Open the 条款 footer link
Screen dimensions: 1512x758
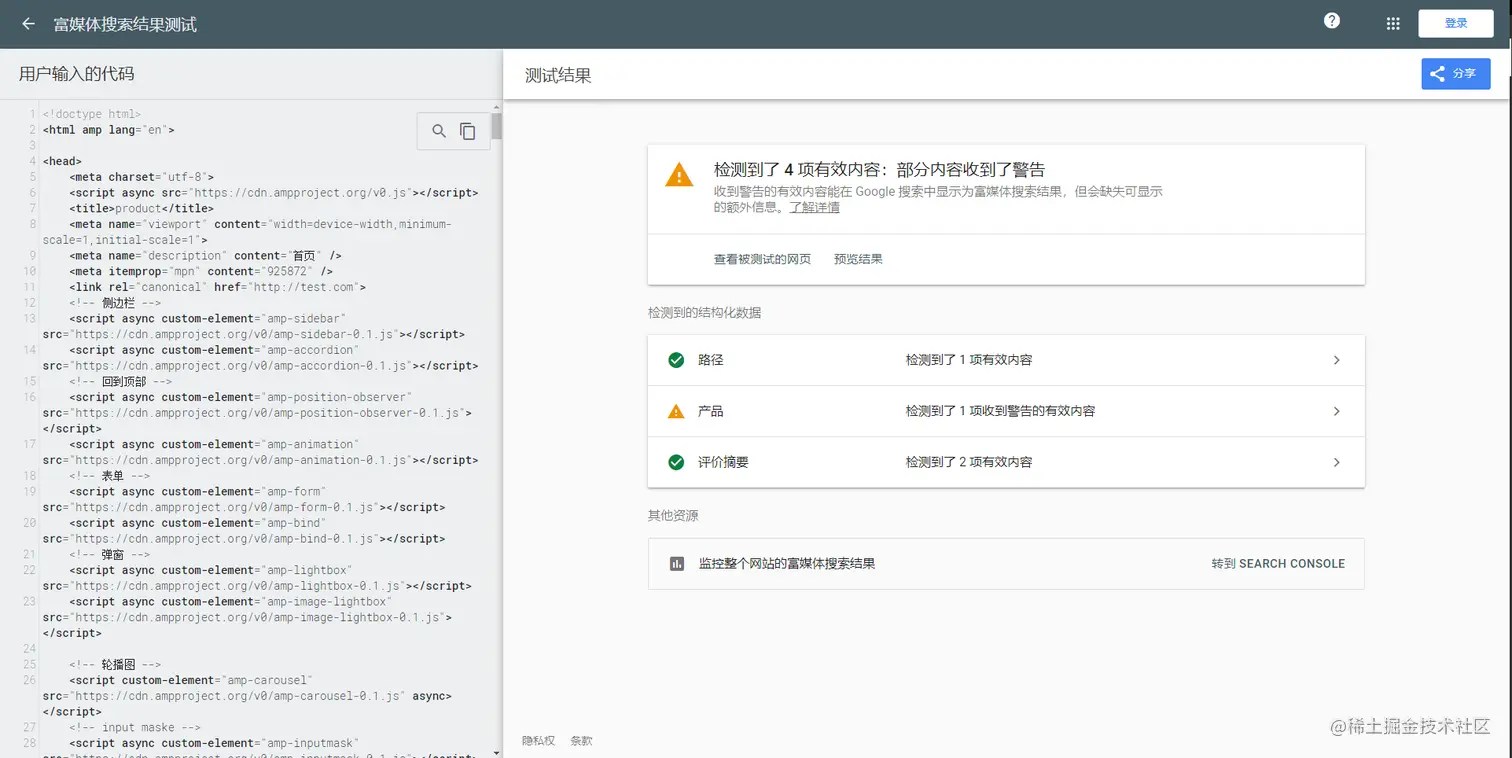pos(581,741)
